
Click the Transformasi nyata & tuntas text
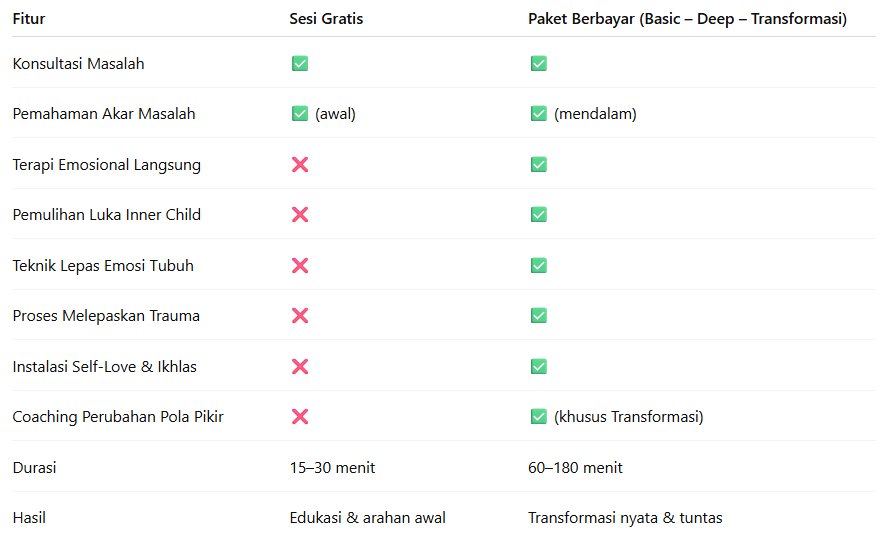625,518
